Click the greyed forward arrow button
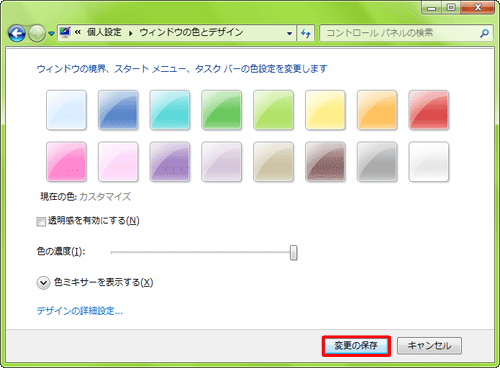The width and height of the screenshot is (500, 368). [x=37, y=33]
